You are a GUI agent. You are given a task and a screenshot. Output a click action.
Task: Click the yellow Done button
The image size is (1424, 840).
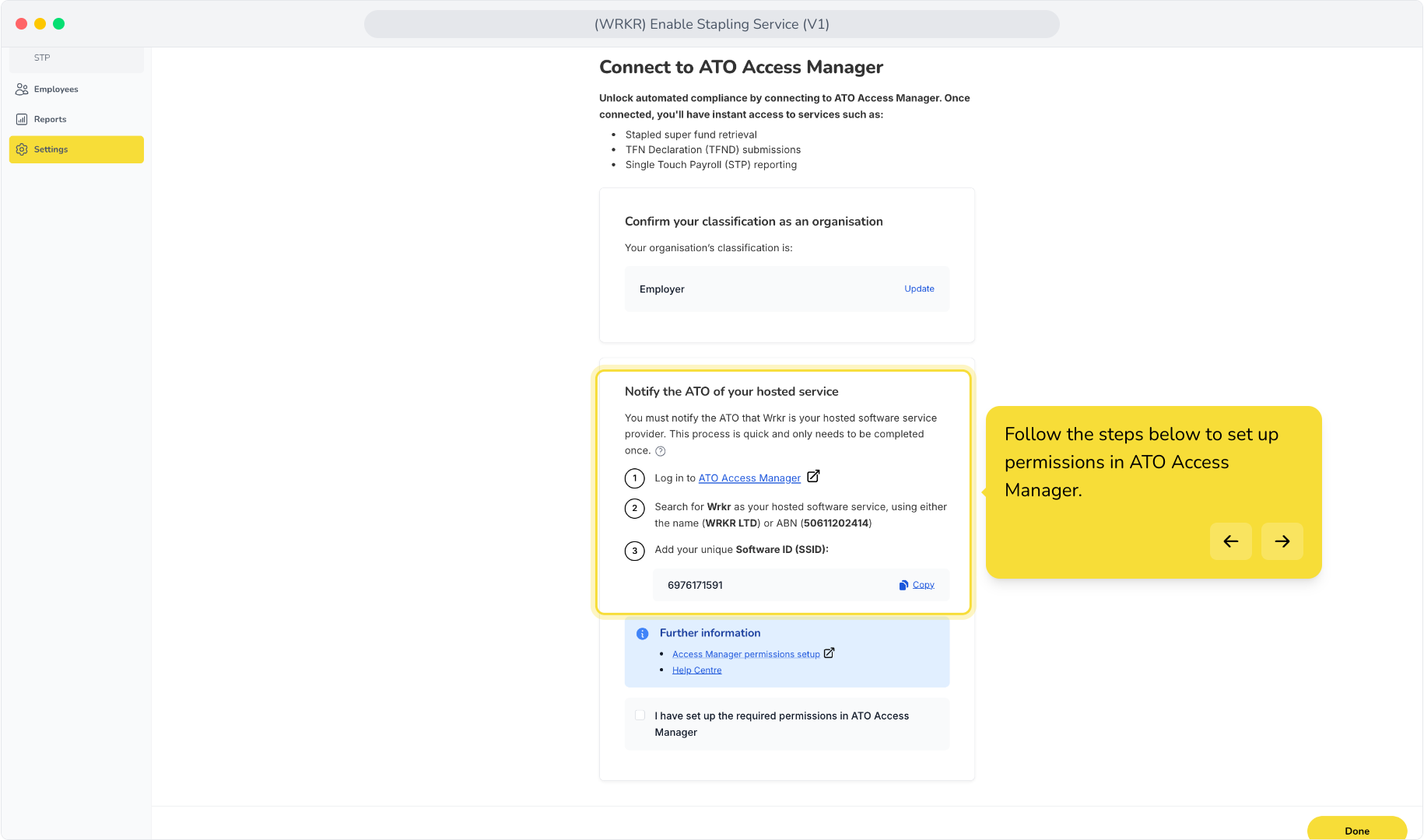(x=1357, y=829)
